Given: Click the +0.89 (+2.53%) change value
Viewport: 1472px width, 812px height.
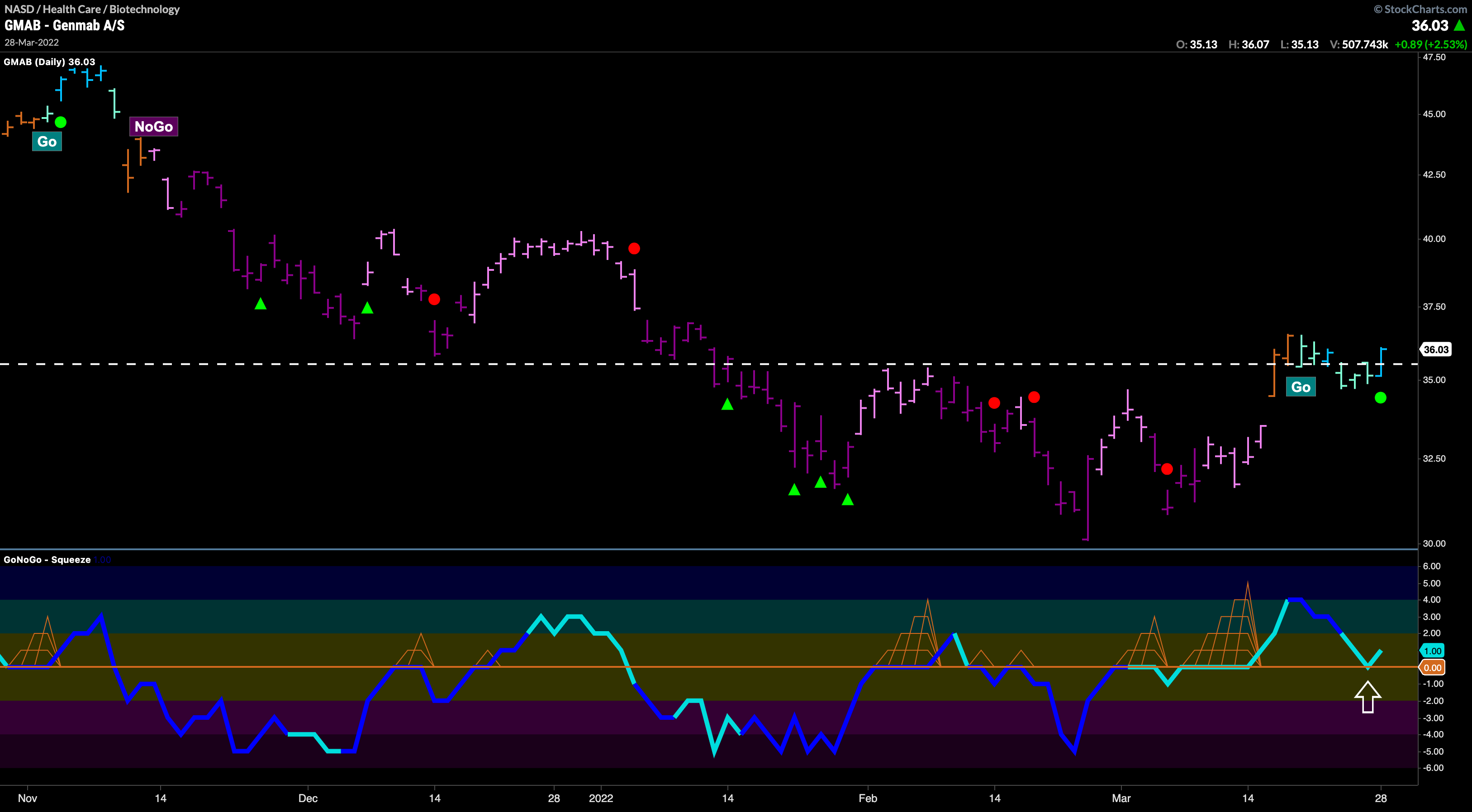Looking at the screenshot, I should coord(1431,45).
